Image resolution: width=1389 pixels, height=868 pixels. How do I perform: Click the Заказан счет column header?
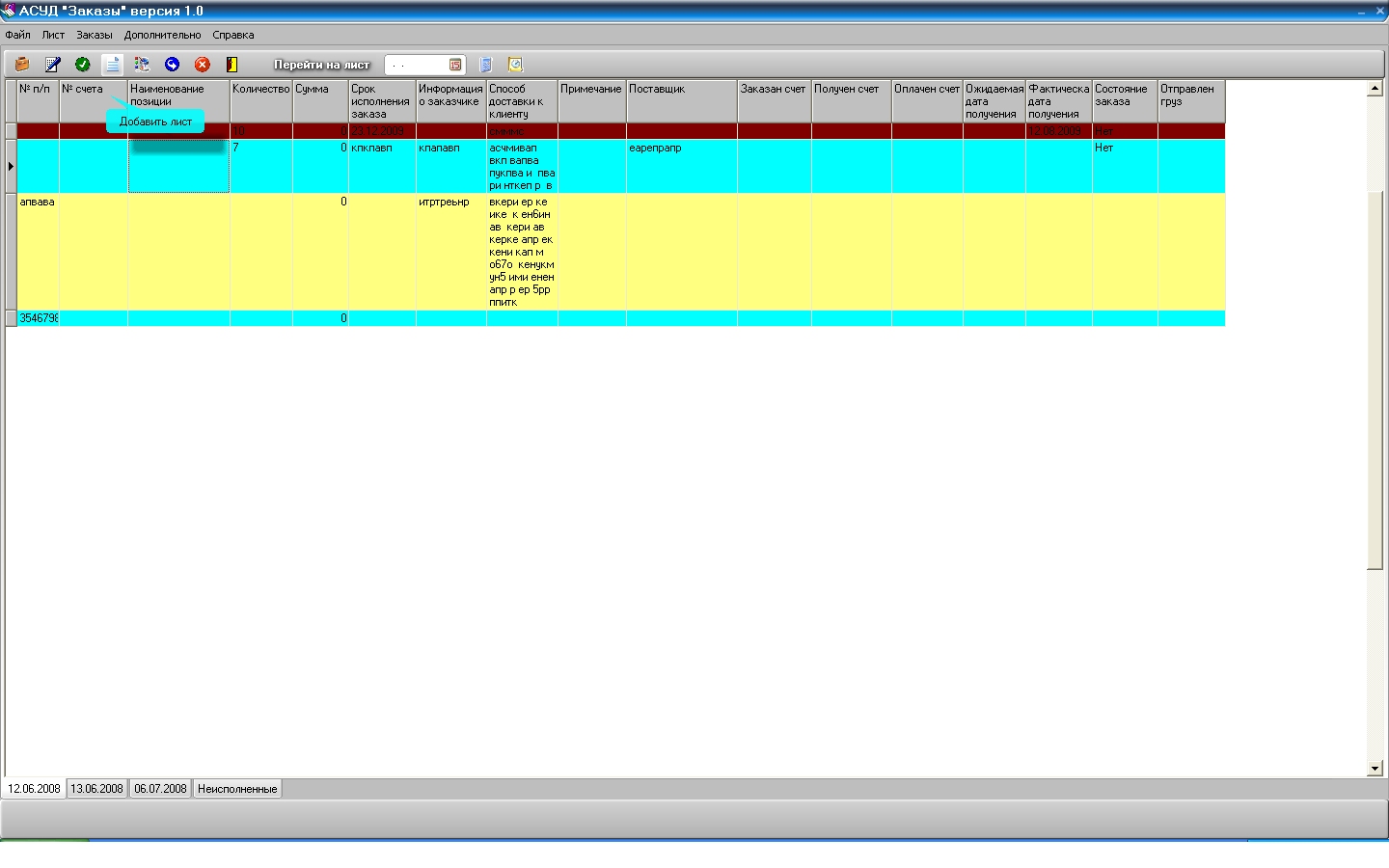click(775, 101)
